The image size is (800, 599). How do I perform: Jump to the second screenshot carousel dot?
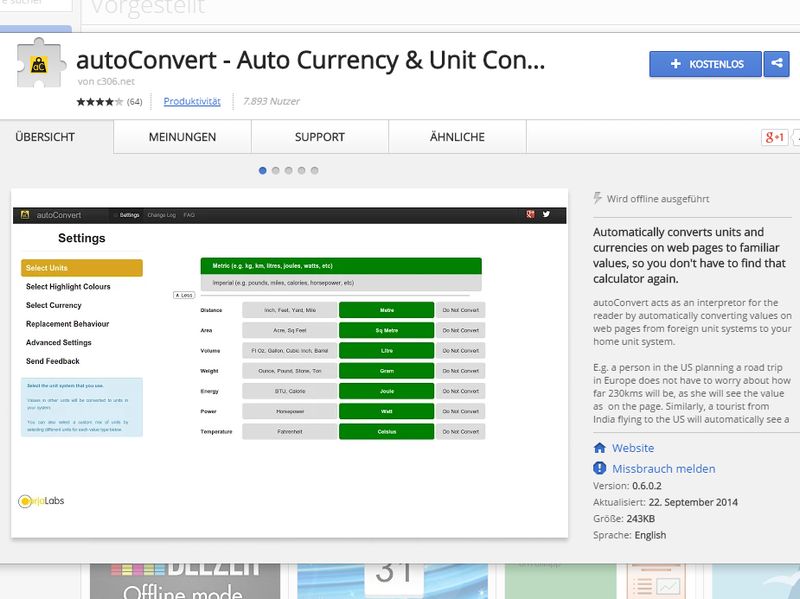click(276, 170)
